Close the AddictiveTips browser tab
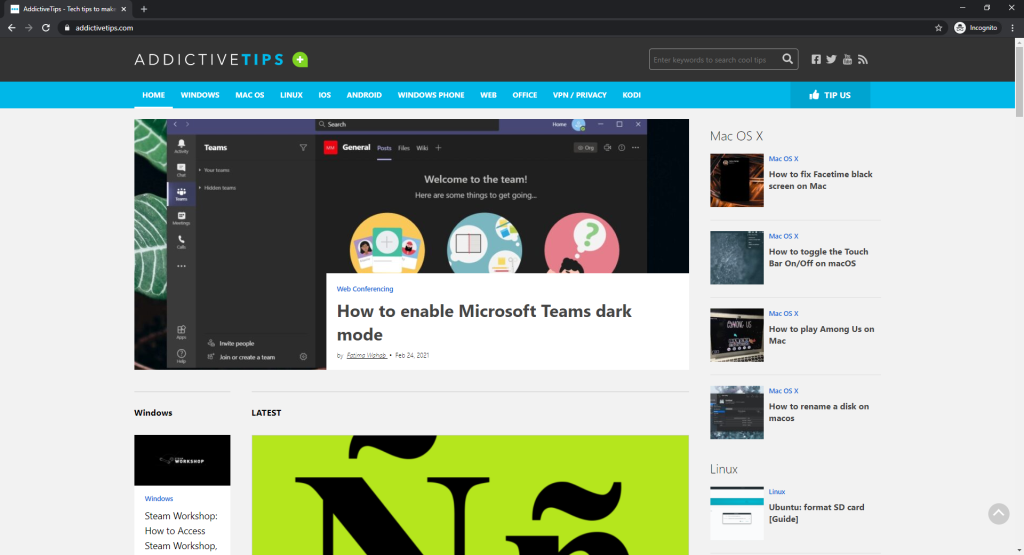 [123, 9]
